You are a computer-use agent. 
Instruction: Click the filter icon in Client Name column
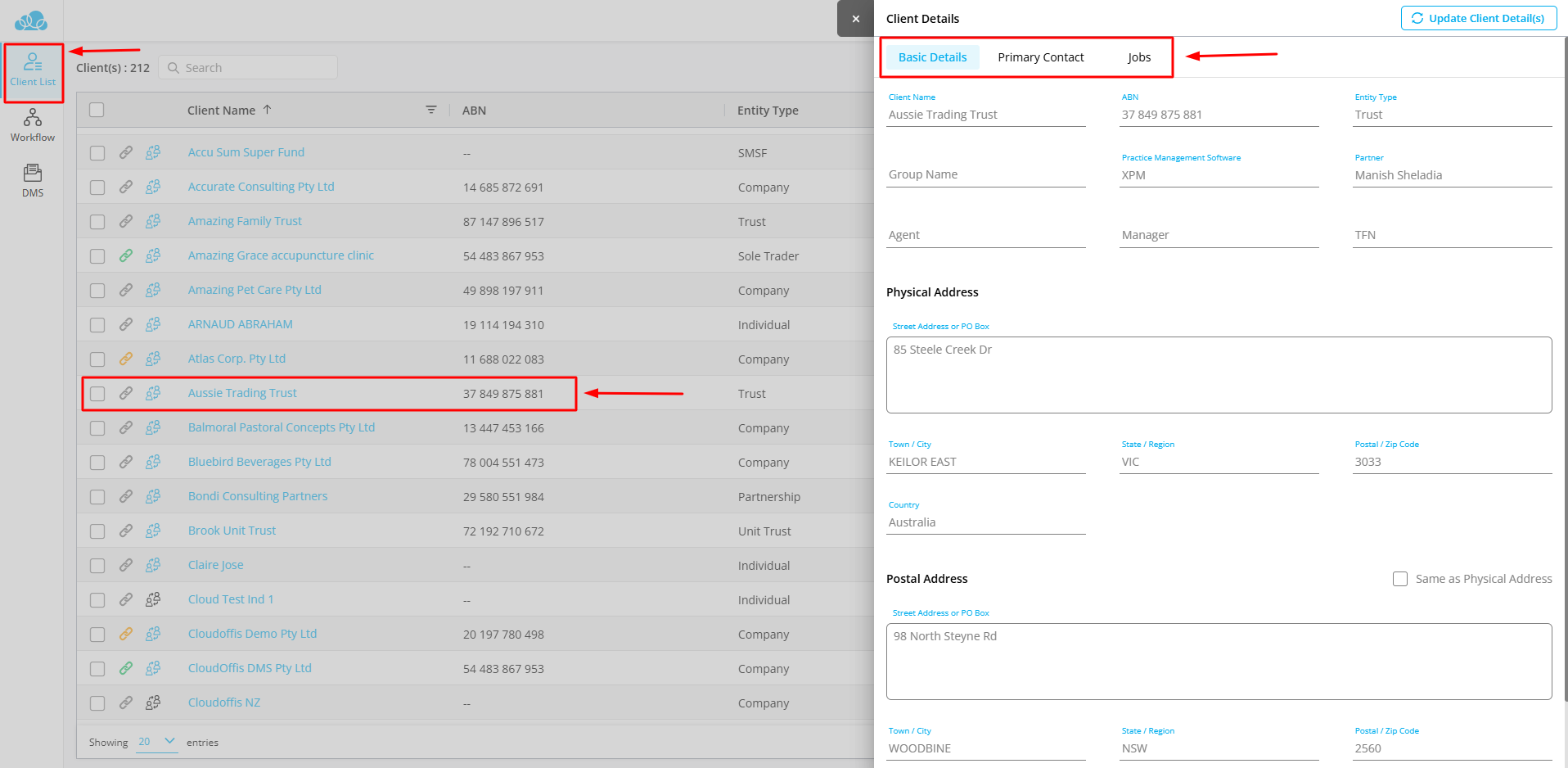[x=431, y=110]
